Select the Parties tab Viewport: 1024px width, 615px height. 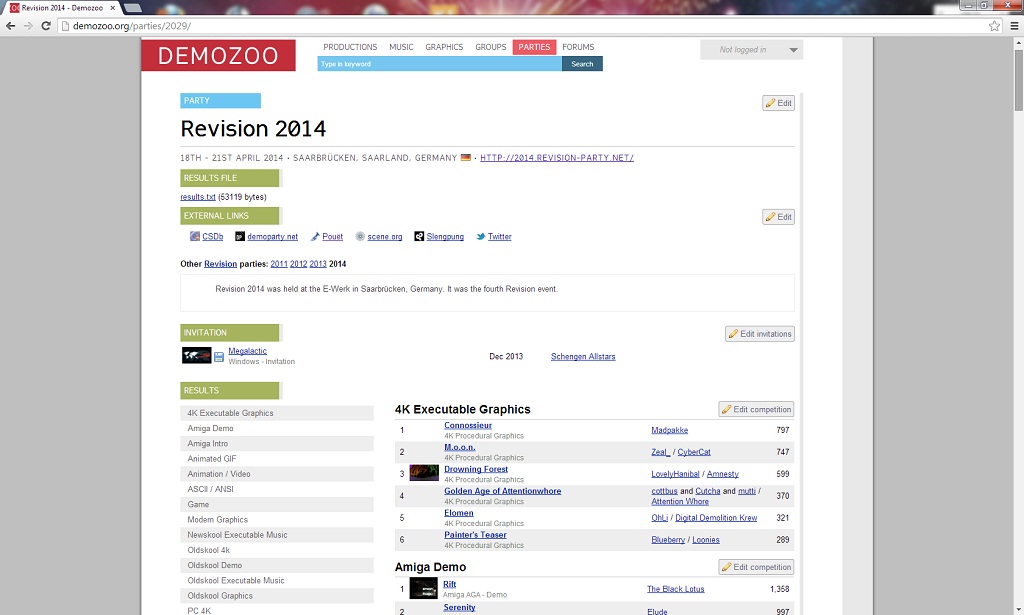[534, 47]
